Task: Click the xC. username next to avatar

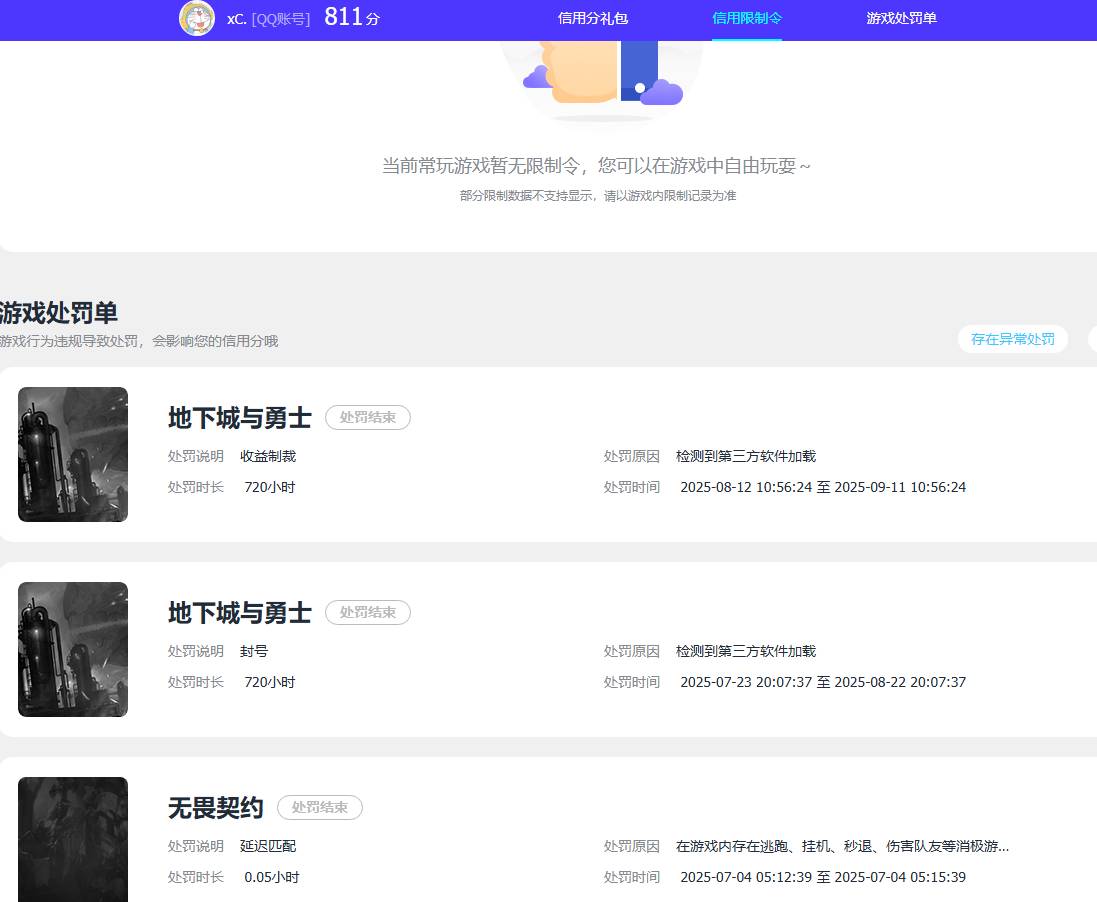Action: [234, 18]
